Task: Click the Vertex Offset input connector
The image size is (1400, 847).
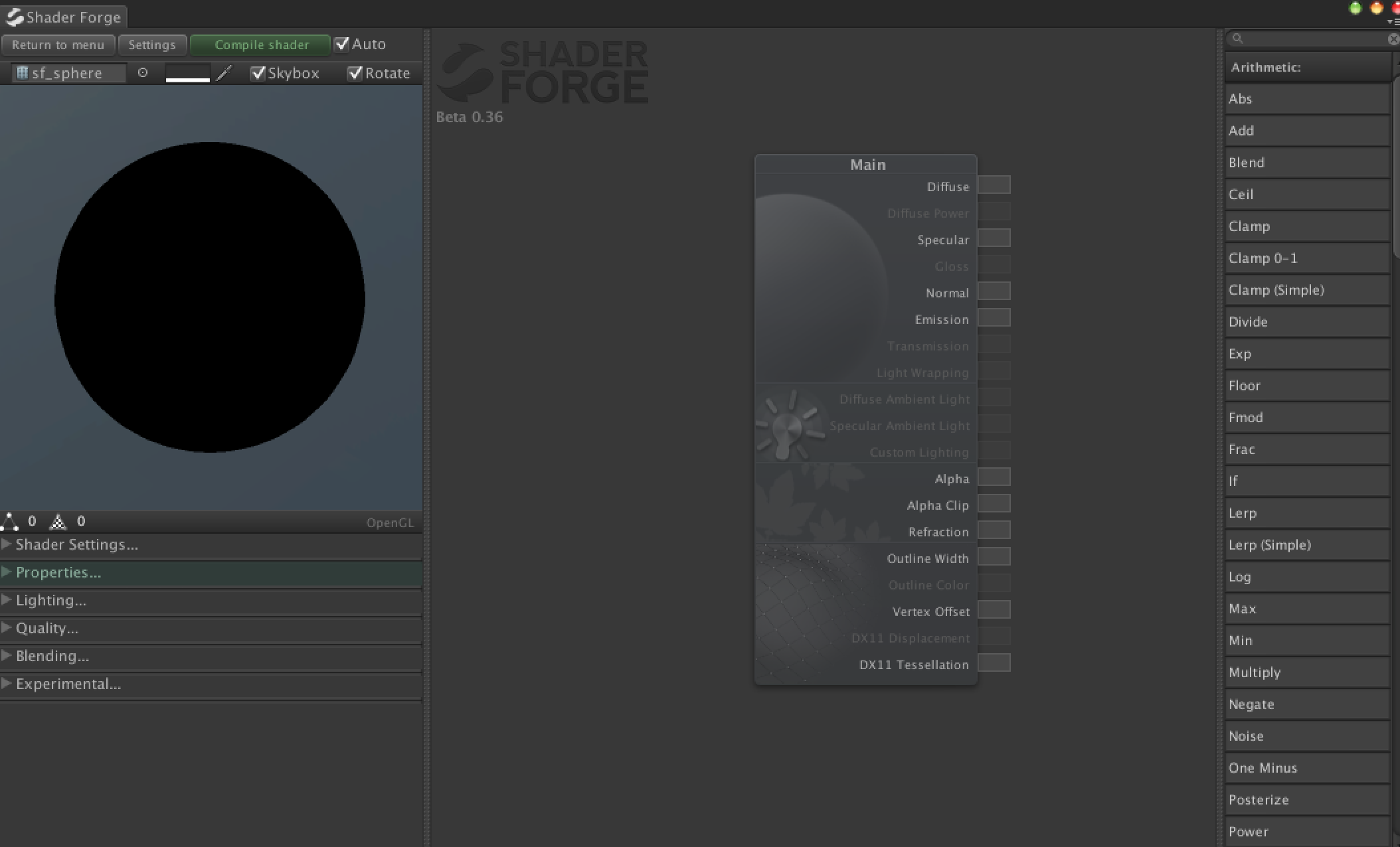Action: 994,610
